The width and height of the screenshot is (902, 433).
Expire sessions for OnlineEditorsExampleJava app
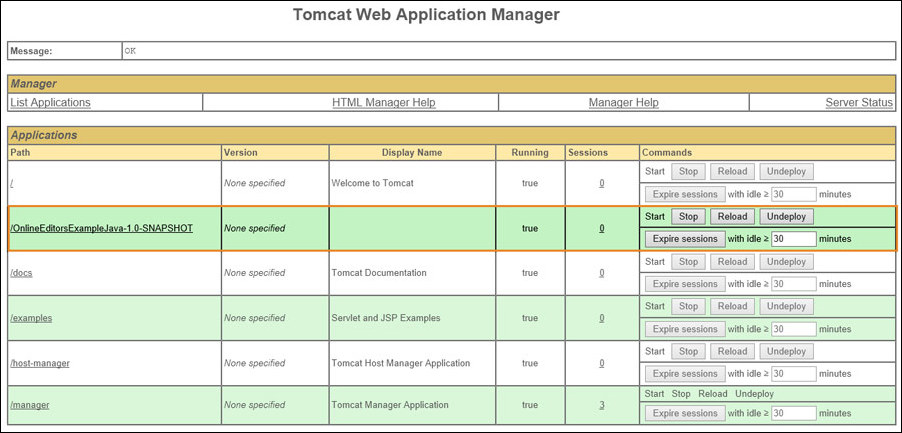(685, 239)
